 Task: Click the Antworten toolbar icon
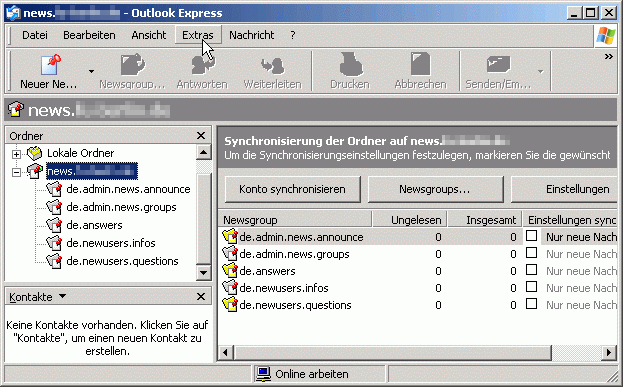[x=203, y=65]
